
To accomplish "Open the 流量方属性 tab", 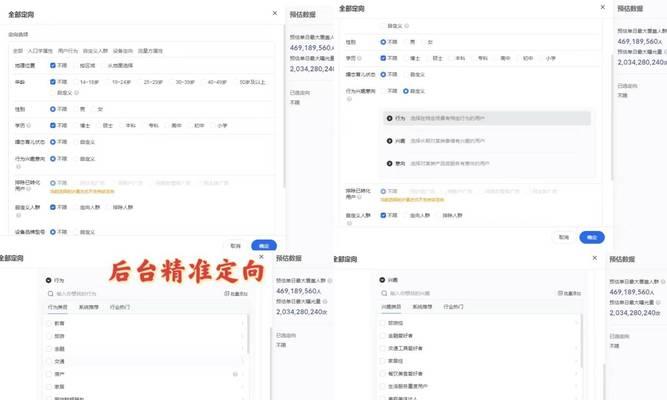I will pos(150,51).
